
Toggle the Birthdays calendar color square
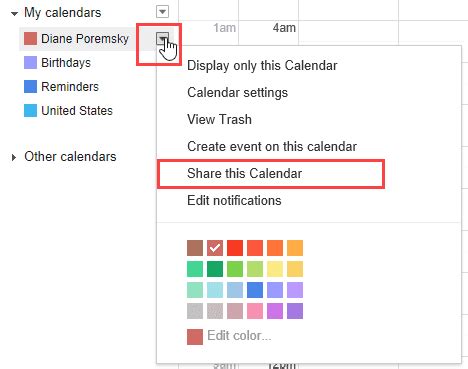coord(30,63)
